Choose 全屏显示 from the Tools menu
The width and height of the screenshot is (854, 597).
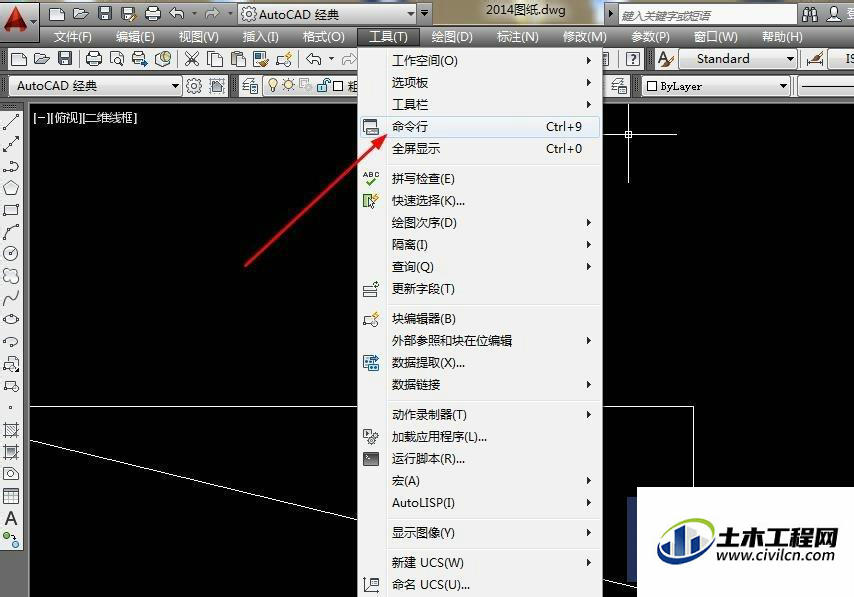[480, 149]
